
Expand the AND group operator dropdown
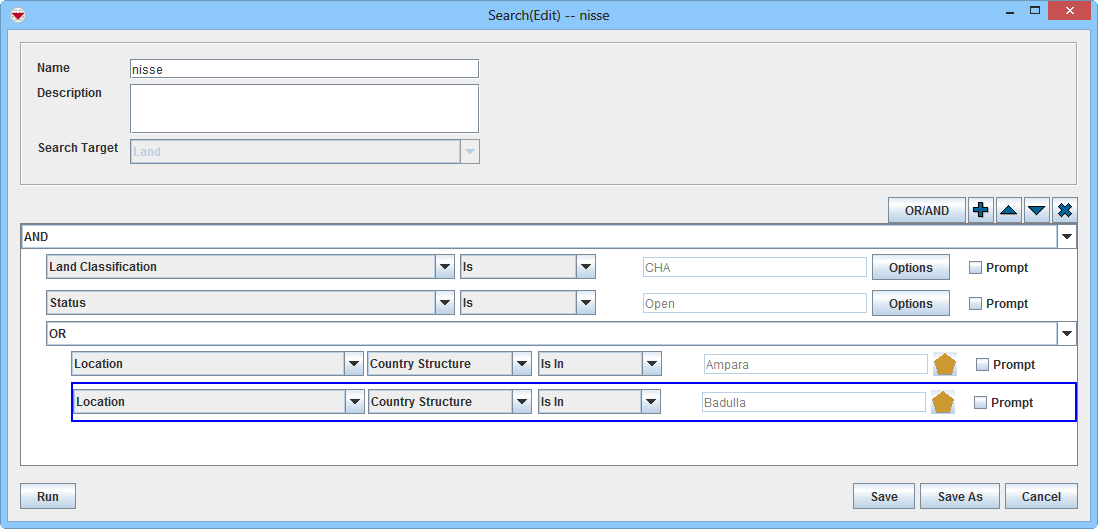(x=1067, y=237)
